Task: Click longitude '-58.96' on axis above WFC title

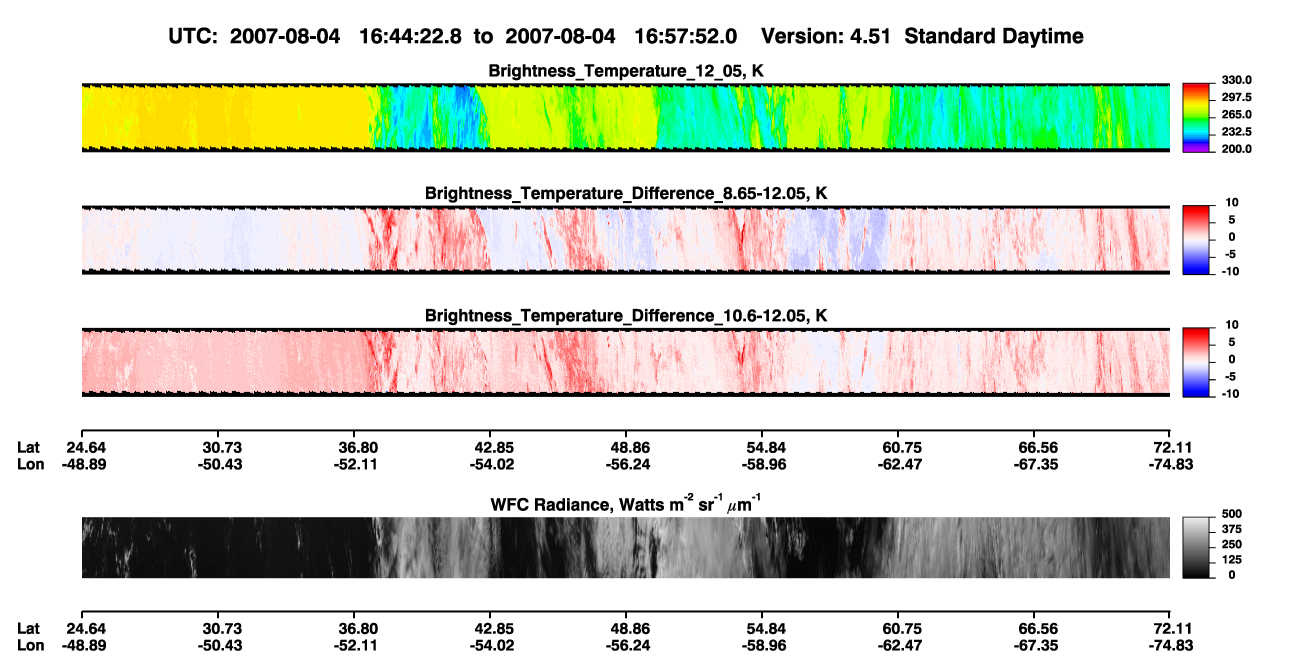Action: pyautogui.click(x=762, y=464)
